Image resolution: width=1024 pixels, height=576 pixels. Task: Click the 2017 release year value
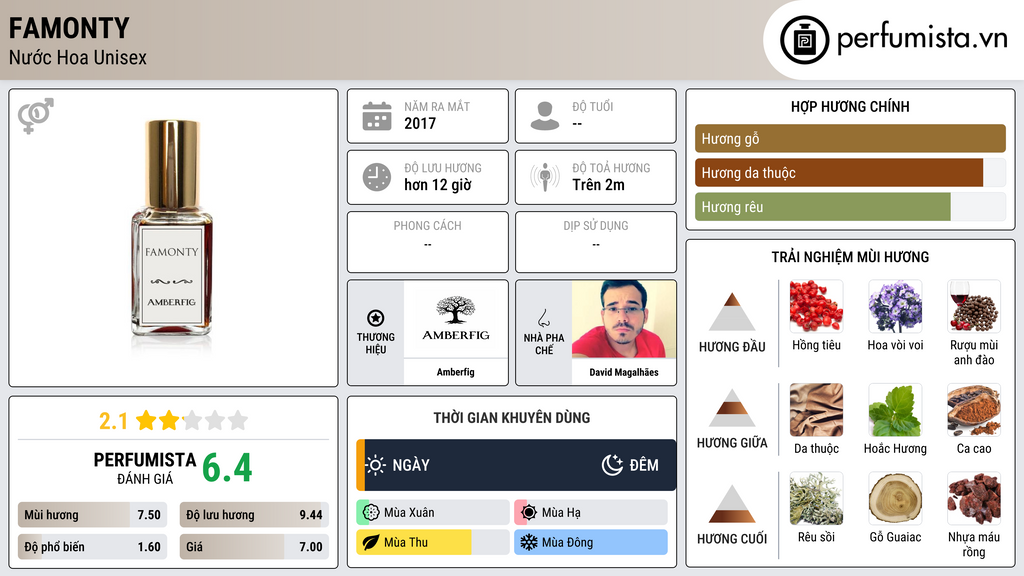click(420, 123)
